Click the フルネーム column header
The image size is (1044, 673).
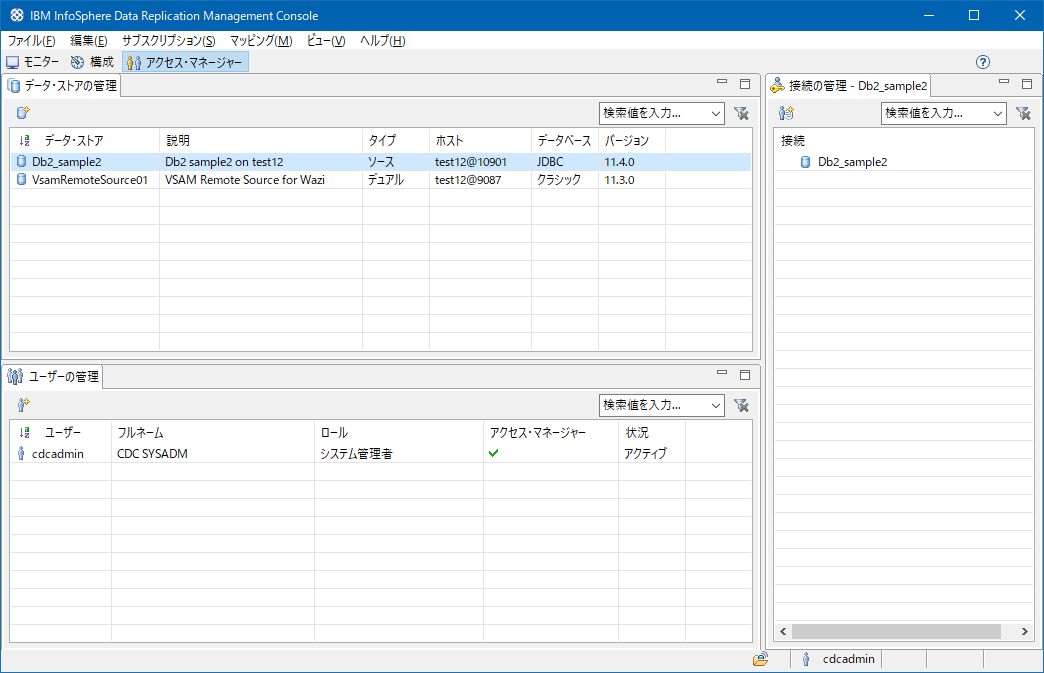pos(212,432)
